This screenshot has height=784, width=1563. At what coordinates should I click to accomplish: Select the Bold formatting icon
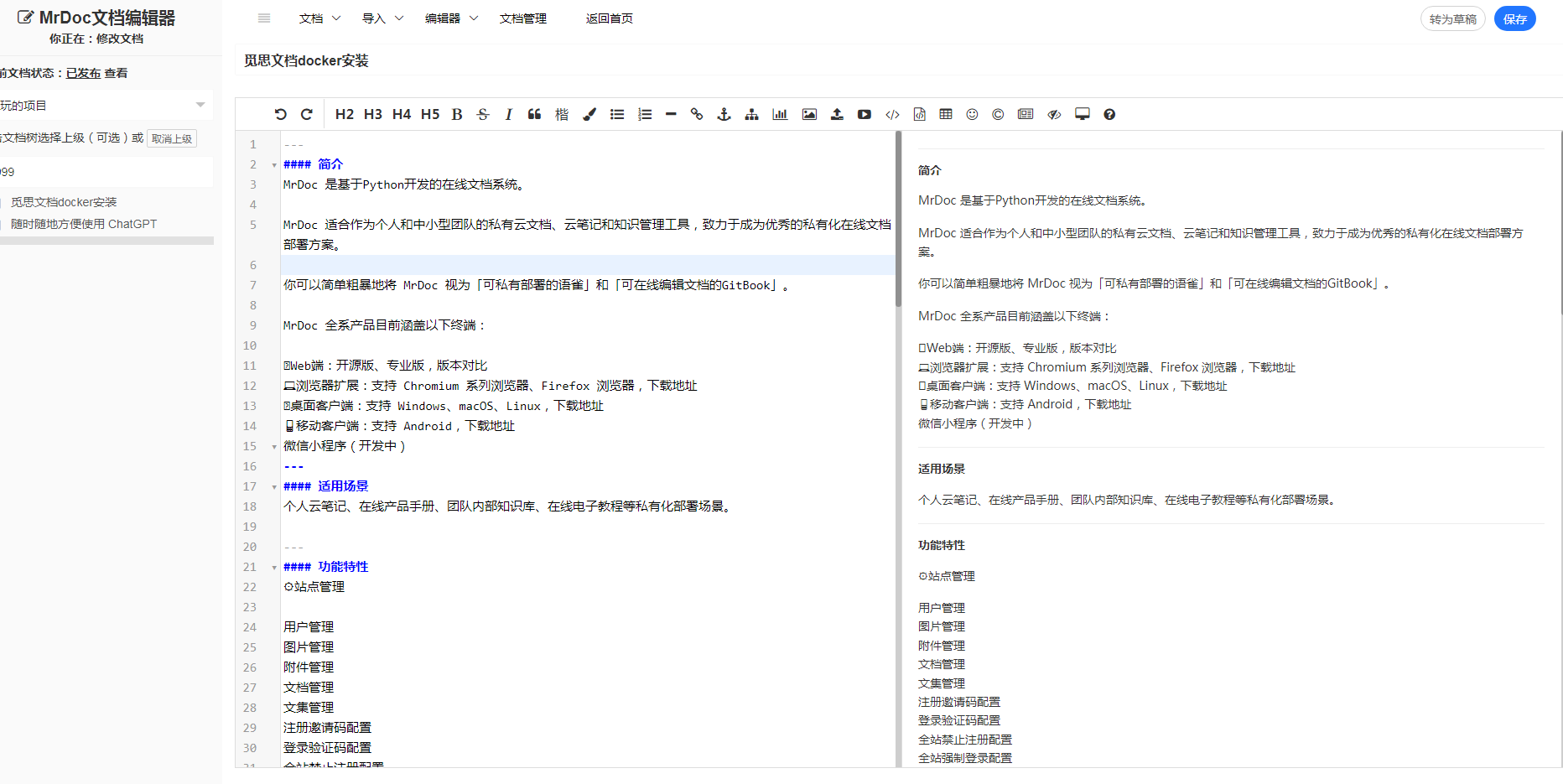click(x=457, y=114)
